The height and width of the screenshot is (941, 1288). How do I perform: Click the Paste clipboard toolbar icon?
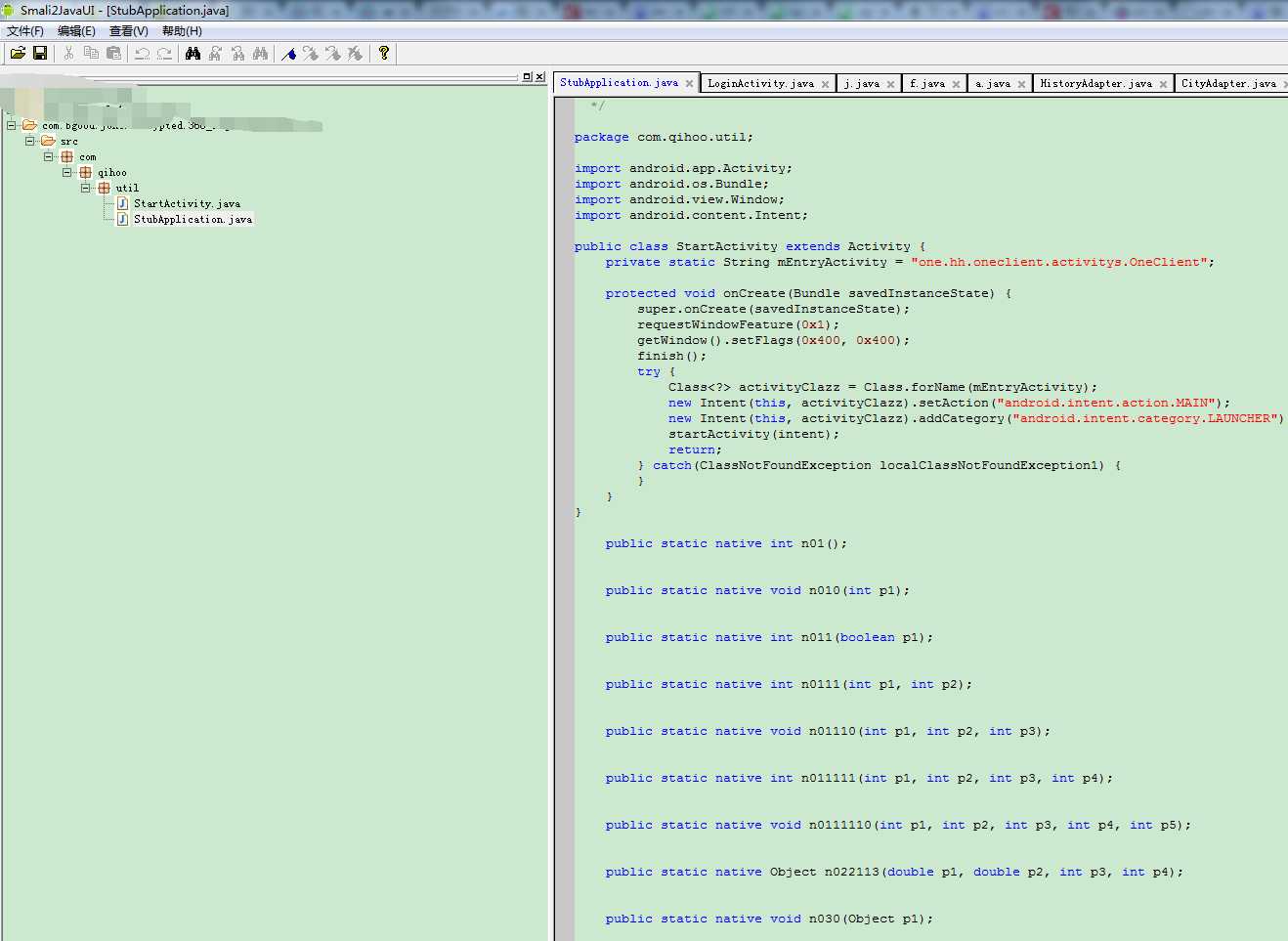pos(113,54)
